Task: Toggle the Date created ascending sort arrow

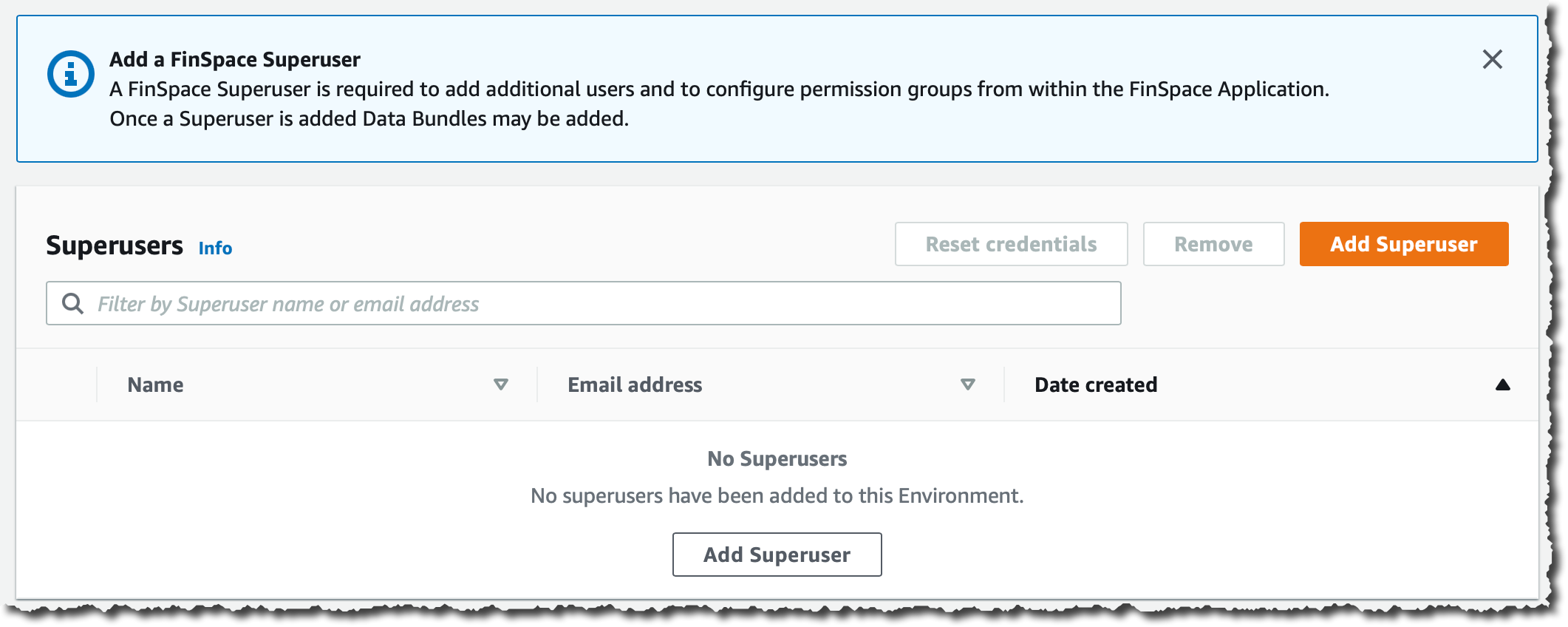Action: (x=1502, y=384)
